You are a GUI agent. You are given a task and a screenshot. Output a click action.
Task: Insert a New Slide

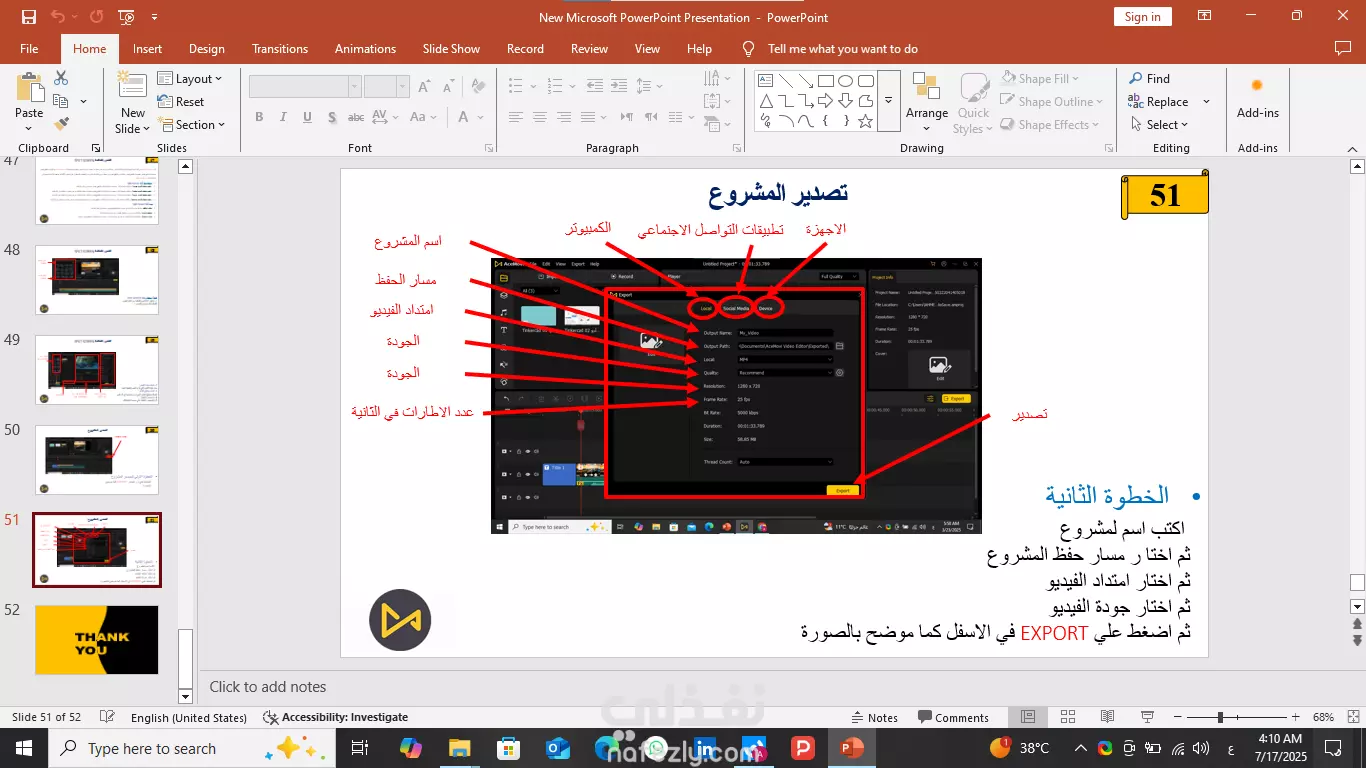point(132,87)
